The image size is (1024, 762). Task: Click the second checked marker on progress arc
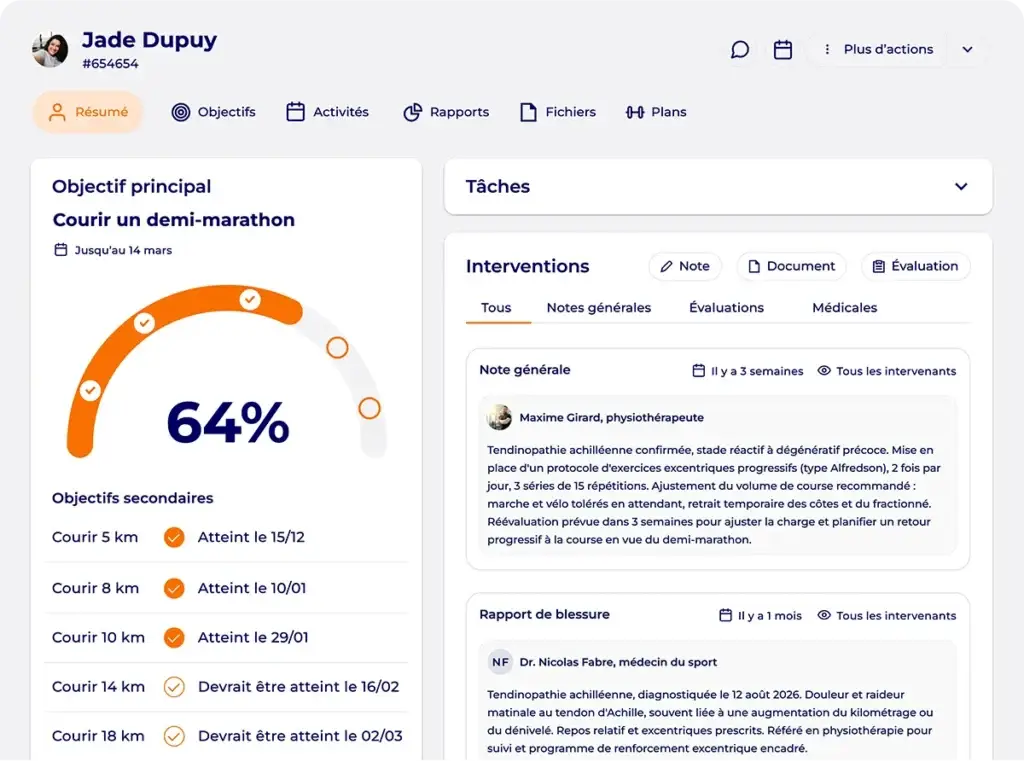tap(144, 323)
